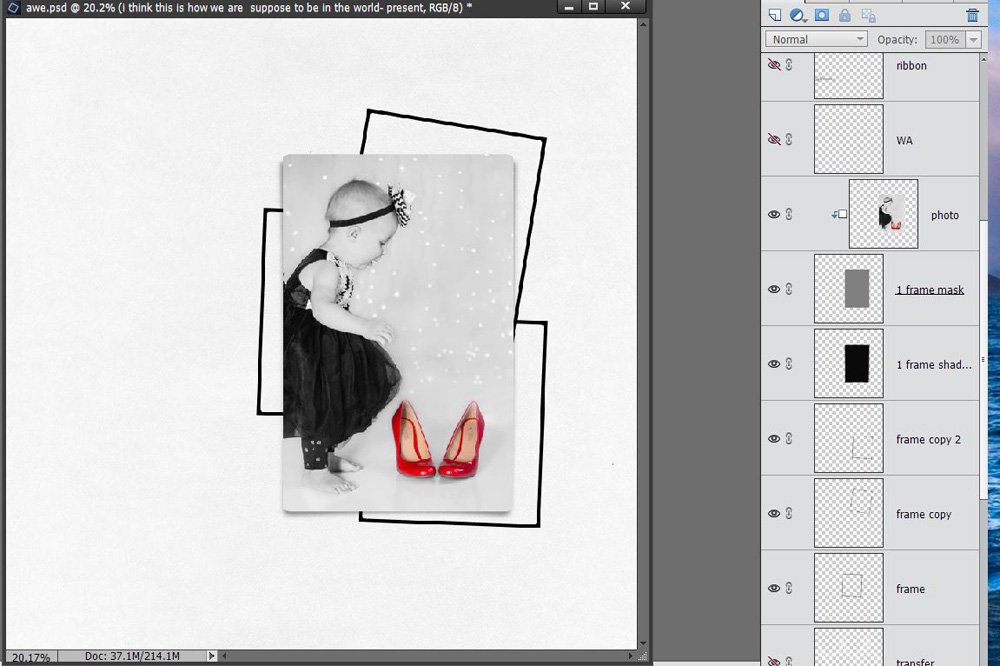Hide the frame copy layer

point(774,513)
